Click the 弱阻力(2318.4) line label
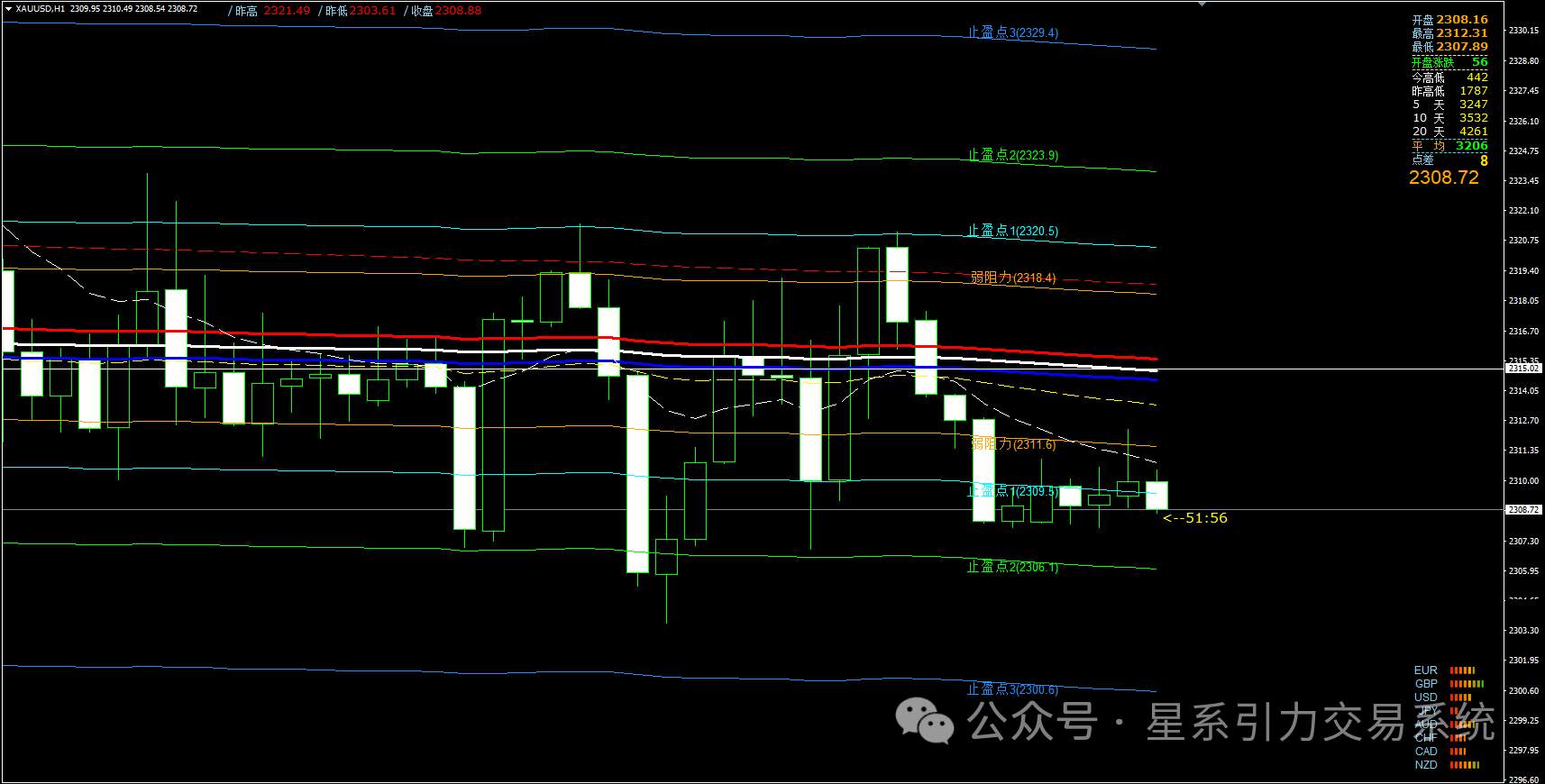The image size is (1545, 784). coord(1013,278)
